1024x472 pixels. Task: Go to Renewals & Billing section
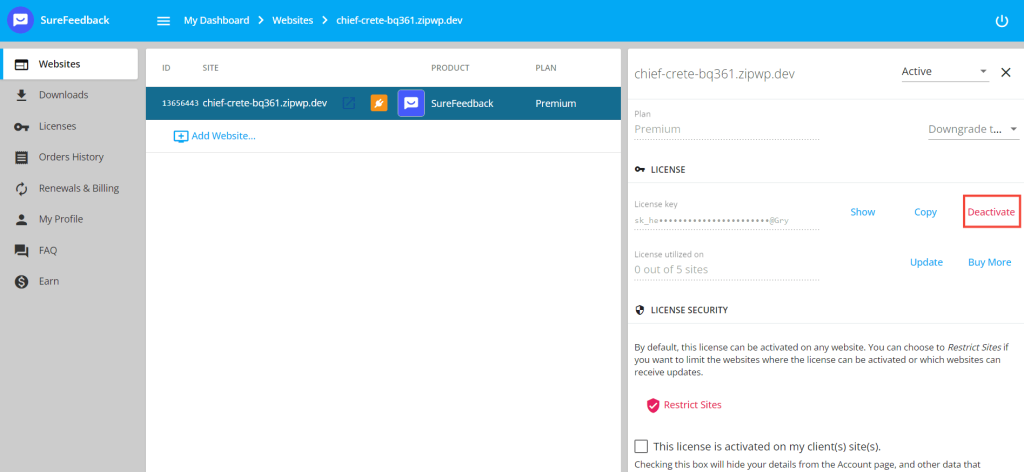coord(78,188)
